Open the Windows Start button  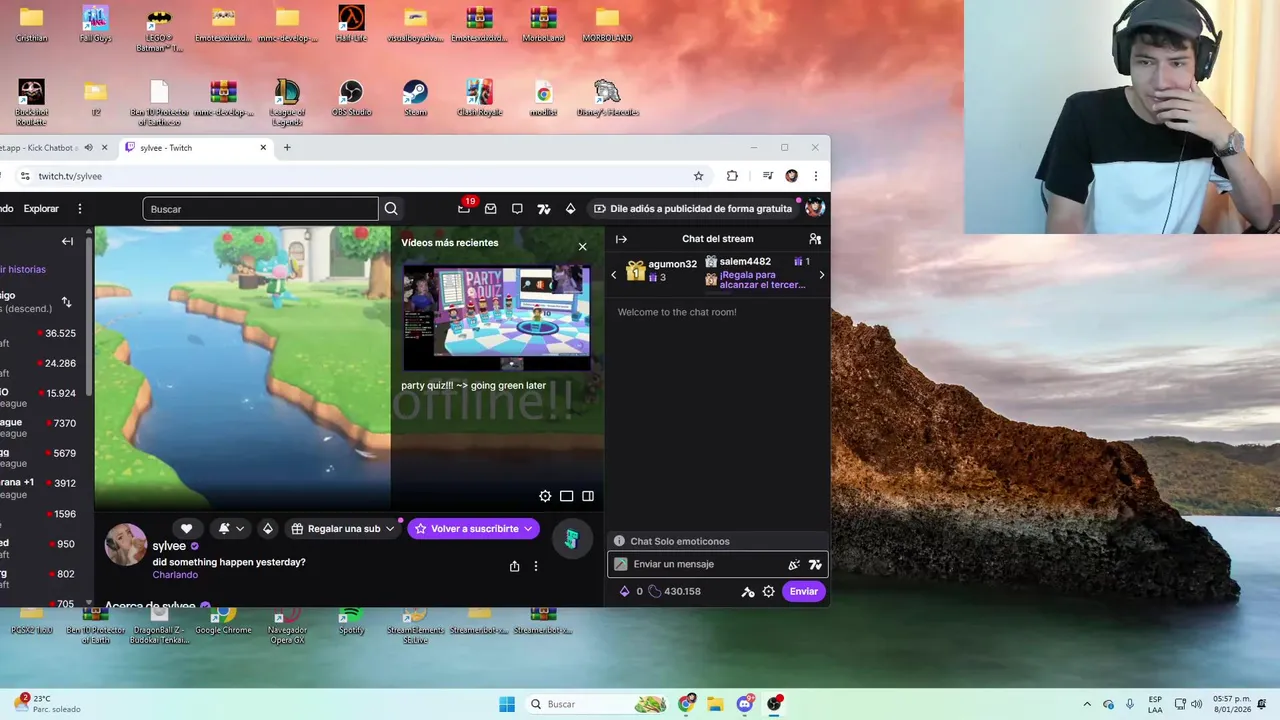tap(507, 704)
